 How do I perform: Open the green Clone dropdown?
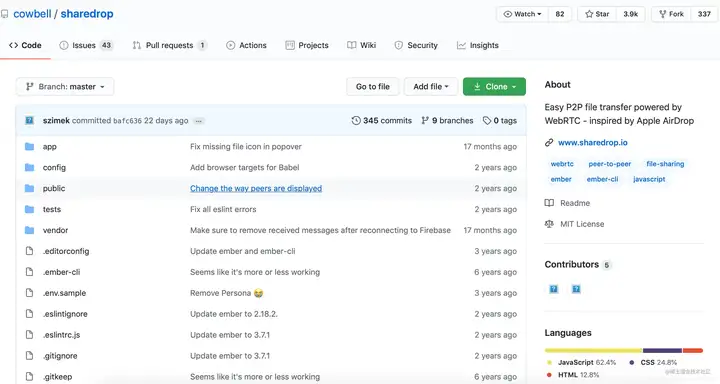[494, 86]
